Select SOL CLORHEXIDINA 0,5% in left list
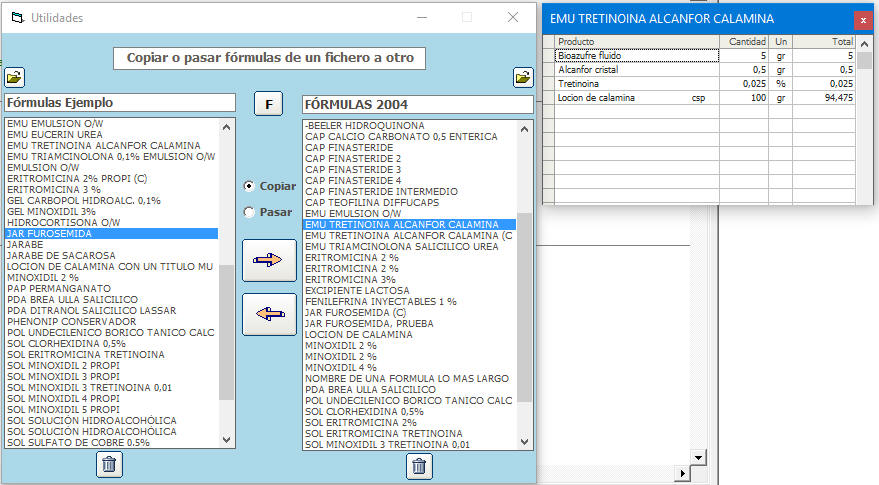Viewport: 879px width, 485px height. [112, 344]
